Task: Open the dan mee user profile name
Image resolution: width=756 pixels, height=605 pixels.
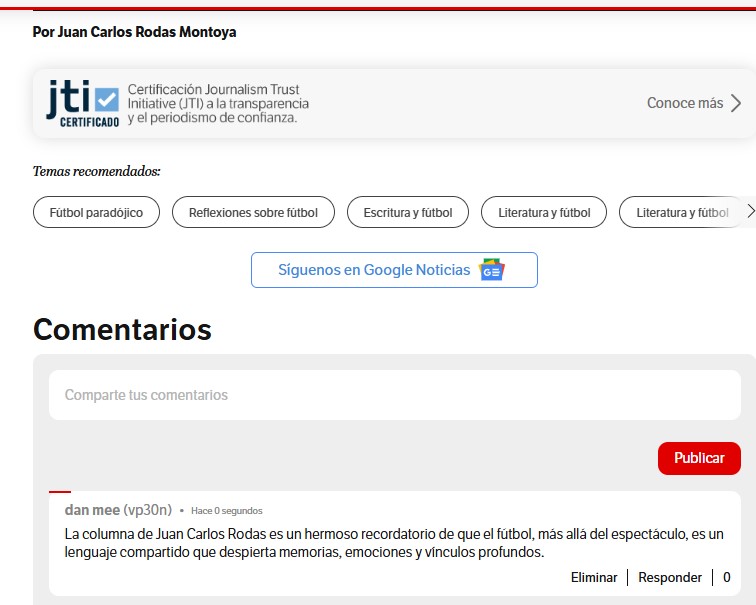Action: tap(92, 510)
